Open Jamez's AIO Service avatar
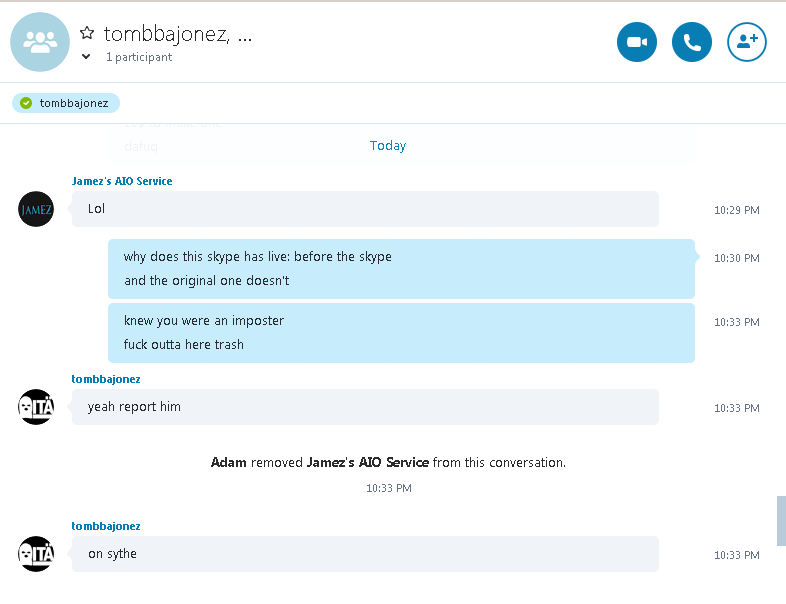 (x=36, y=209)
